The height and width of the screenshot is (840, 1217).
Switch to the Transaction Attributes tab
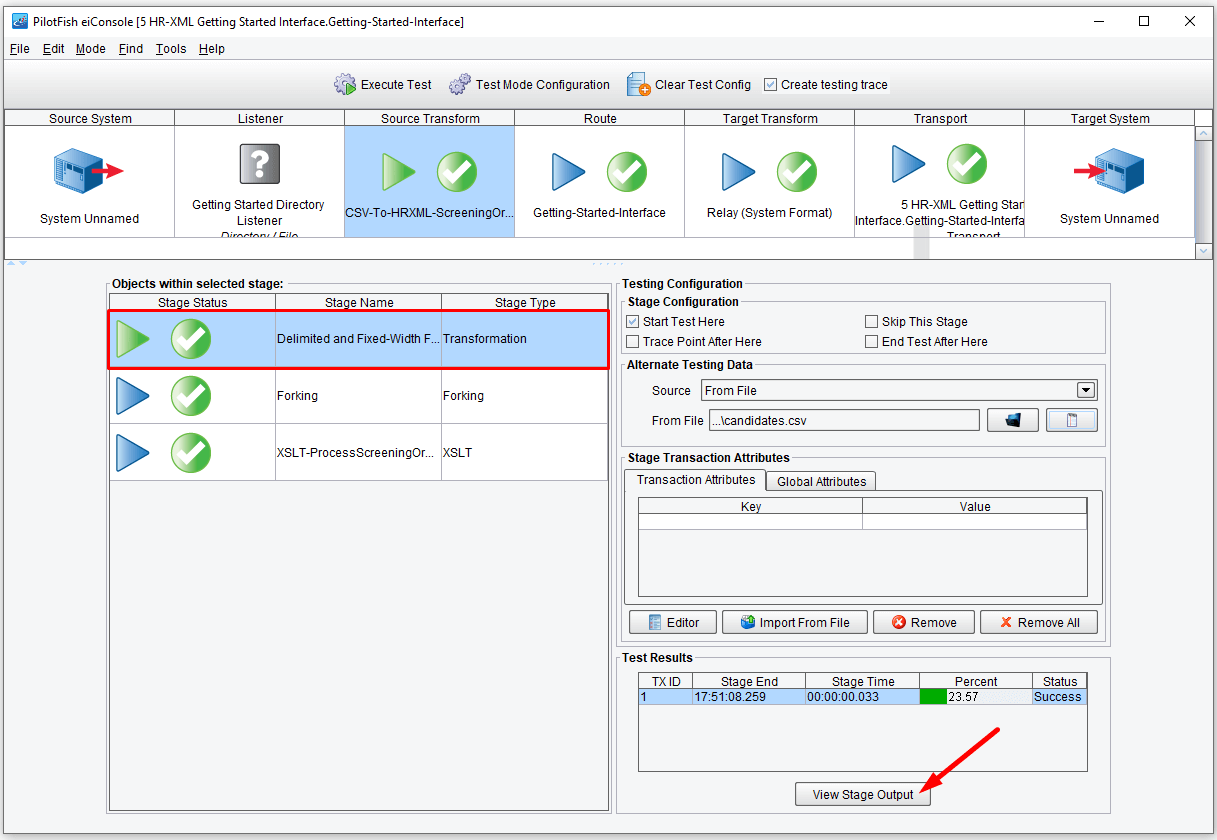696,480
